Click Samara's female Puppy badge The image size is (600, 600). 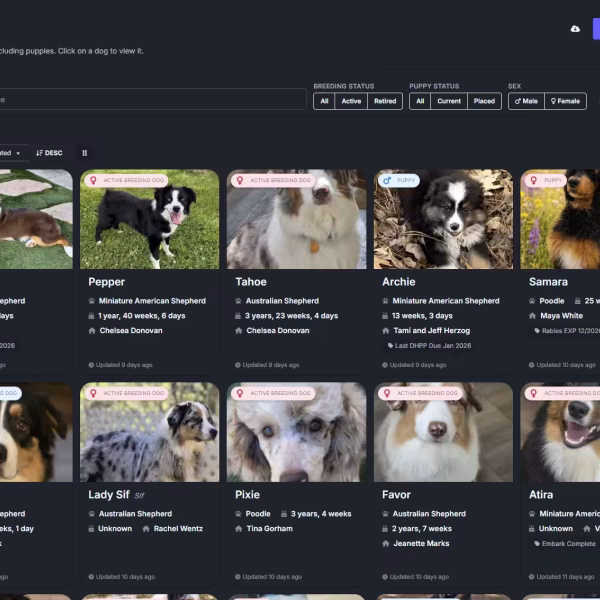pos(545,180)
